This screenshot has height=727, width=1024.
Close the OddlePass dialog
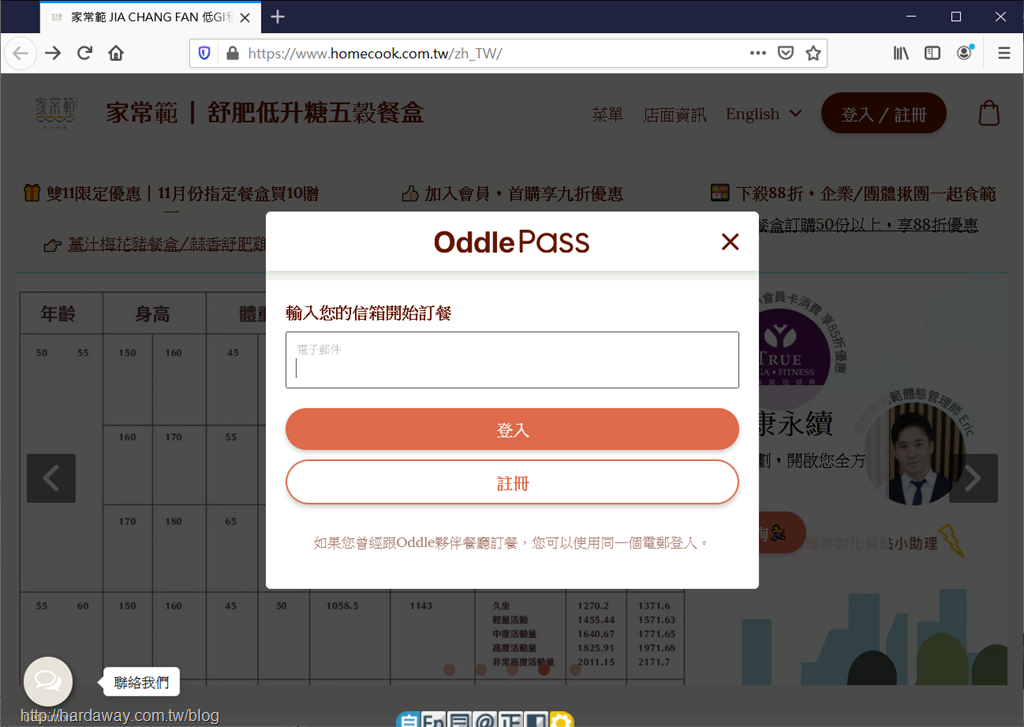pos(730,242)
